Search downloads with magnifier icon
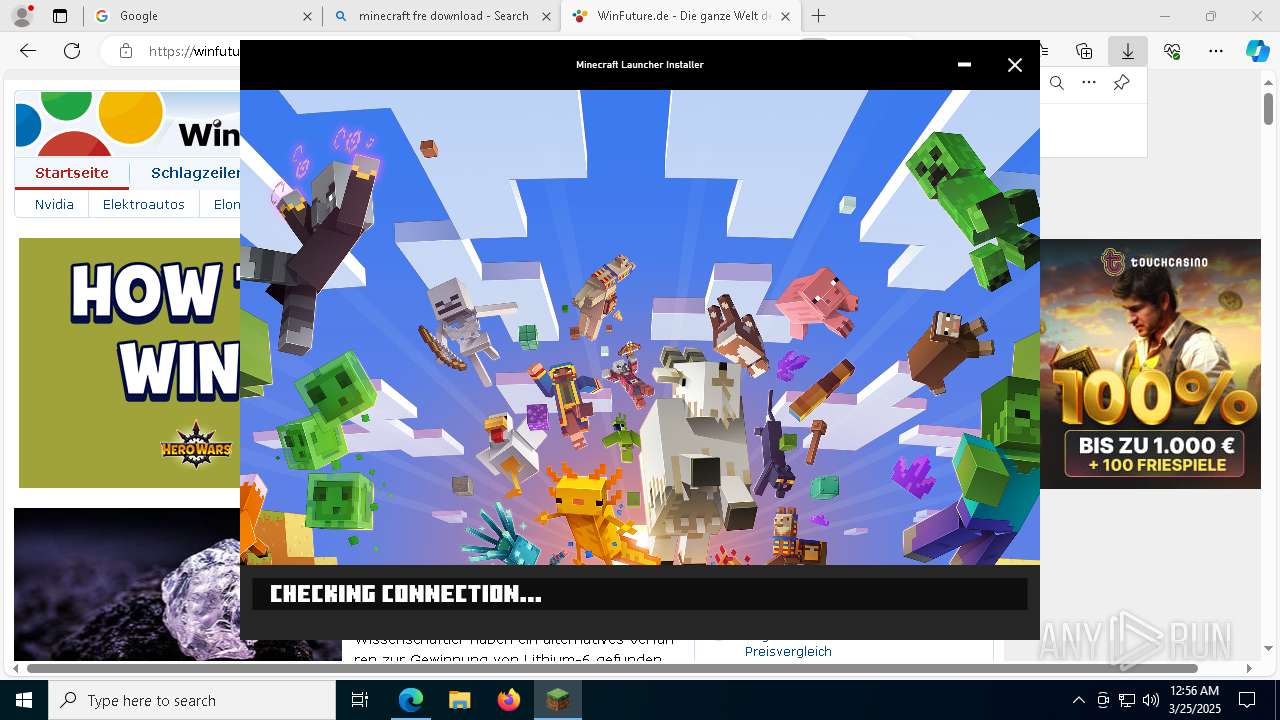Viewport: 1280px width, 720px height. [1057, 83]
